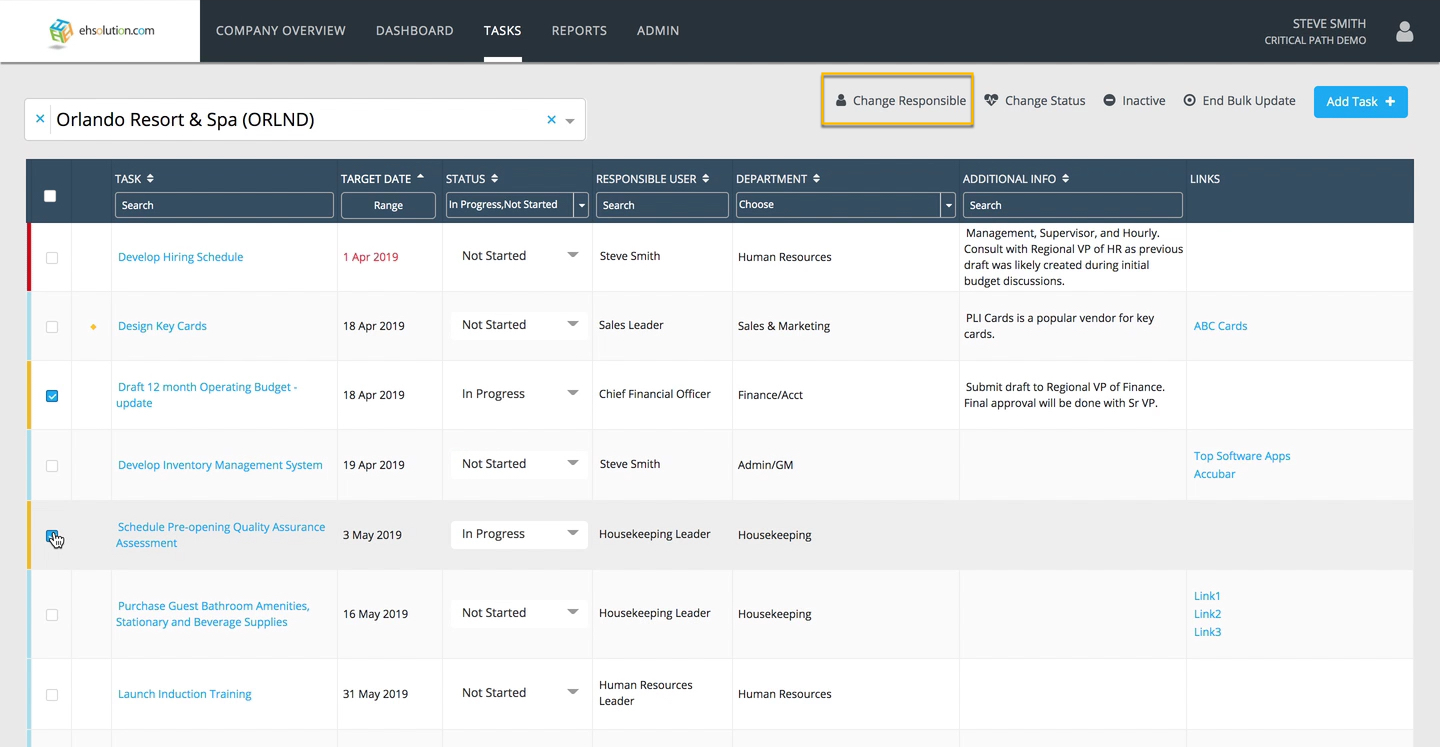This screenshot has width=1440, height=747.
Task: Click the Responsible User search field
Action: [662, 205]
